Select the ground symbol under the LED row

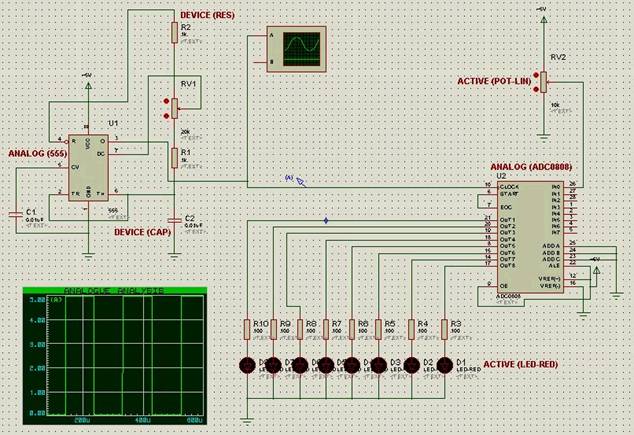tap(247, 421)
